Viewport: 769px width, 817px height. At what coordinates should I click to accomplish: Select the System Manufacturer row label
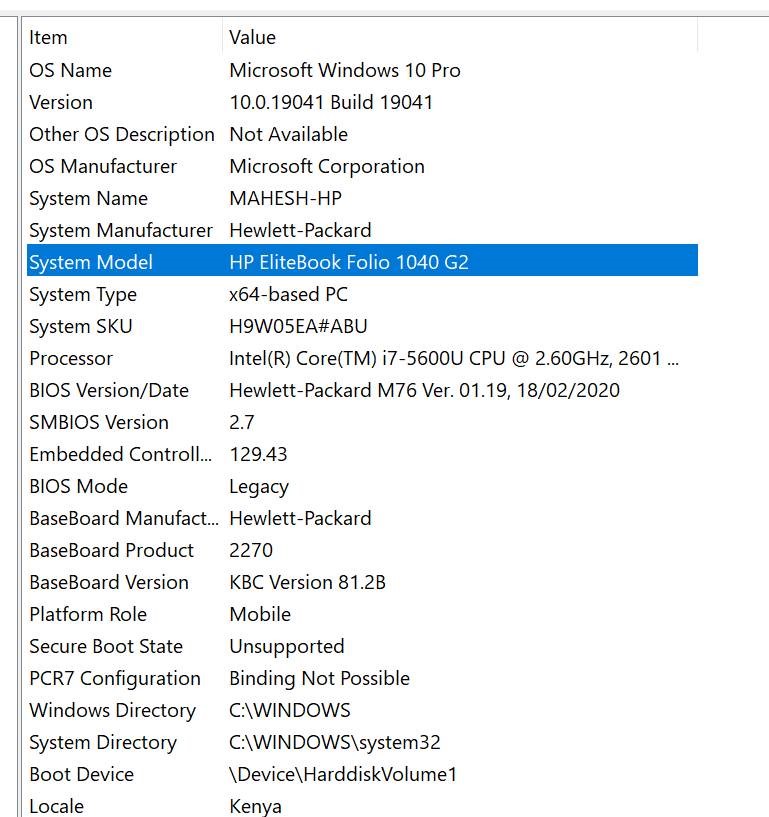(121, 231)
